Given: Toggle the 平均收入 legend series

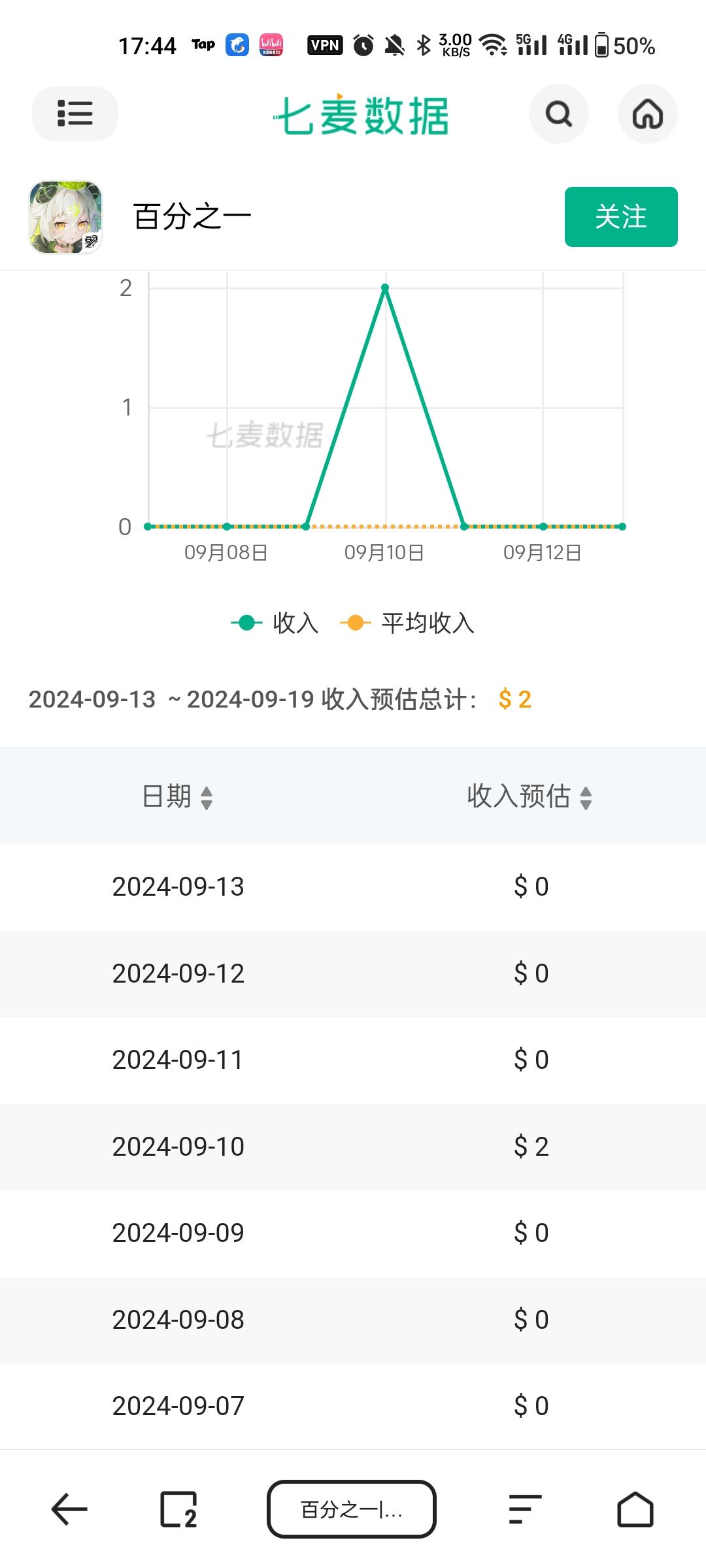Looking at the screenshot, I should [407, 623].
